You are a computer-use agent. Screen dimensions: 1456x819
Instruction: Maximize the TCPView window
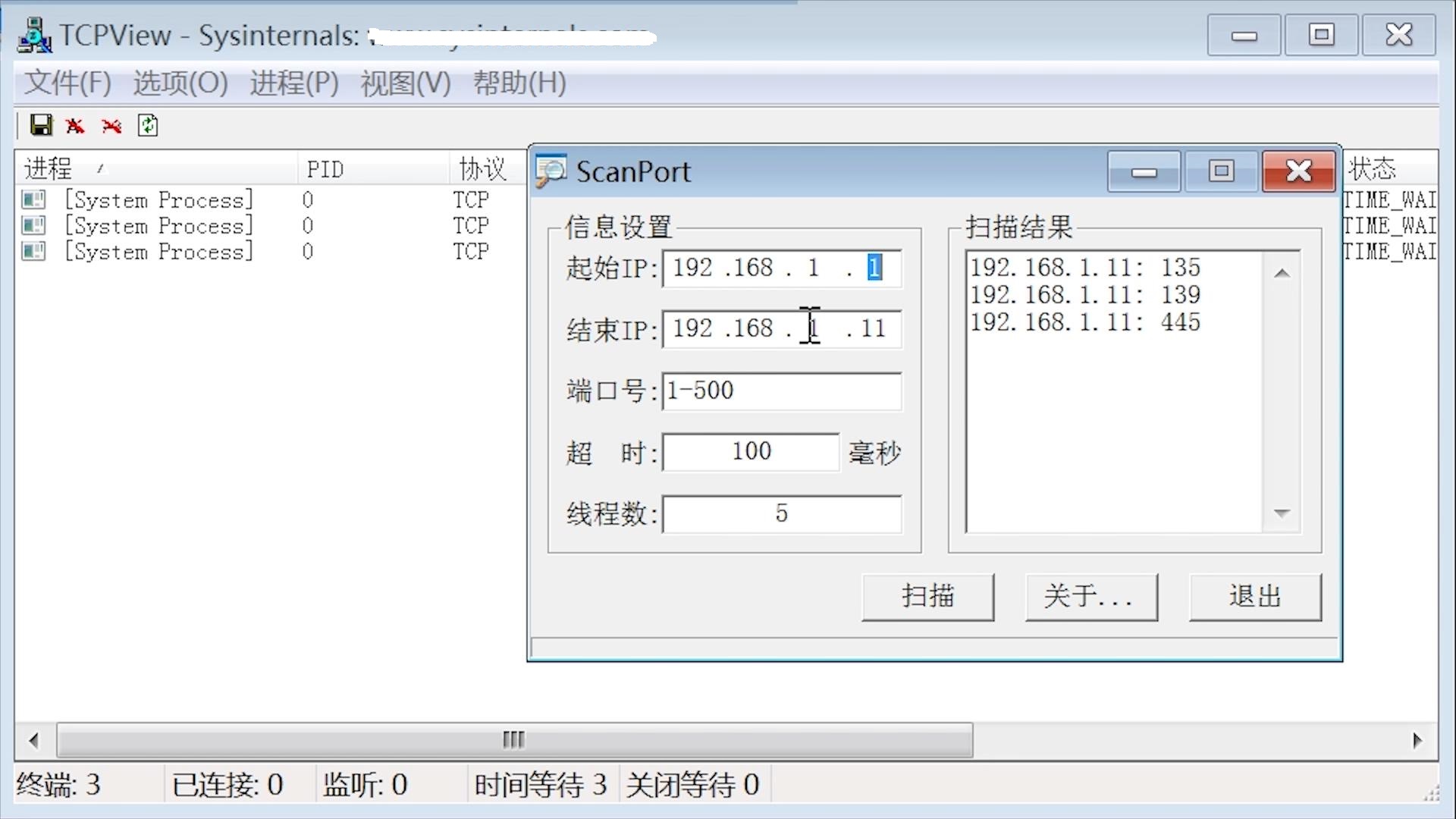1322,35
